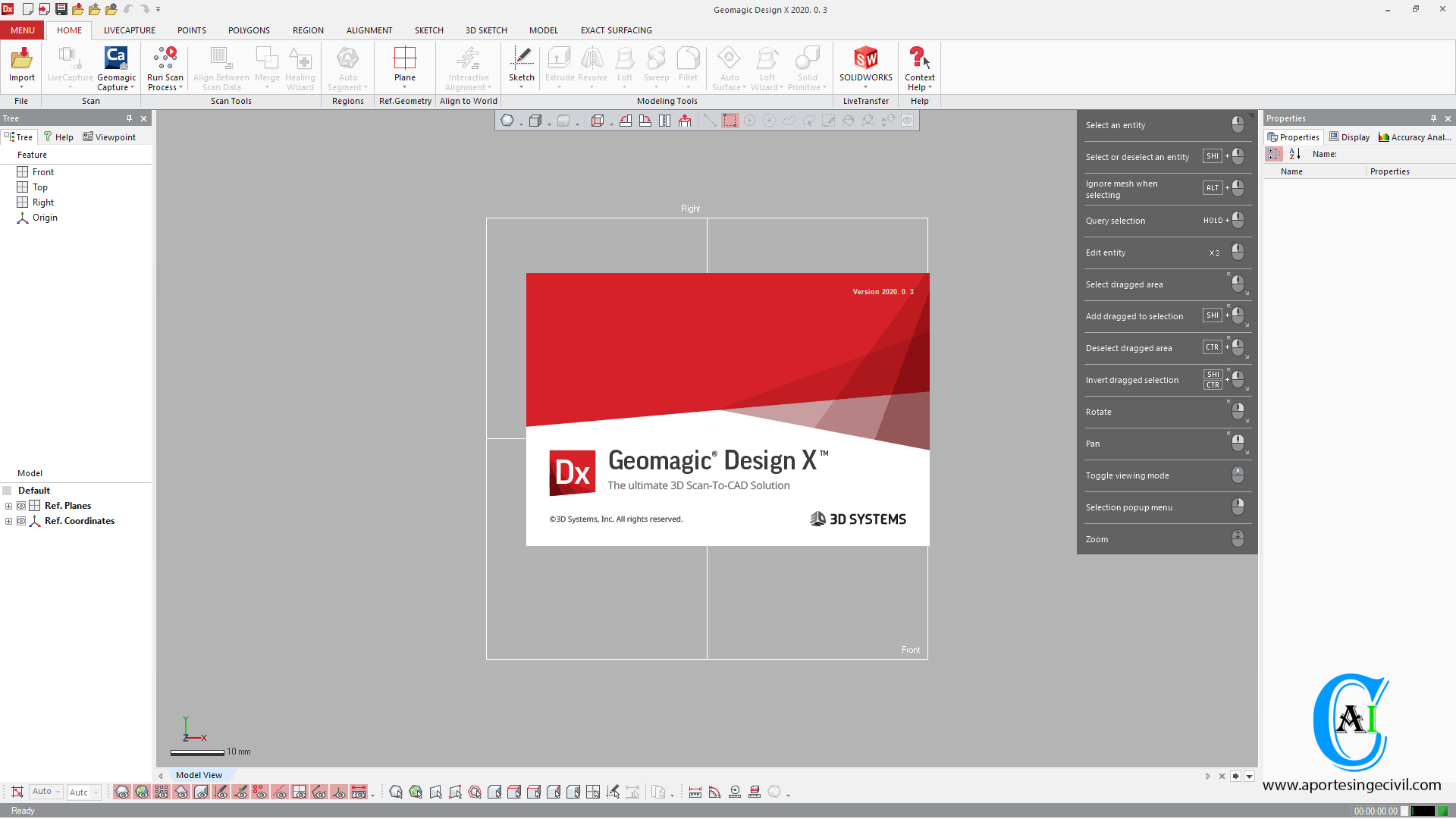Open mesh display mode dropdown arrow
Screen dimensions: 1456x819
click(521, 124)
